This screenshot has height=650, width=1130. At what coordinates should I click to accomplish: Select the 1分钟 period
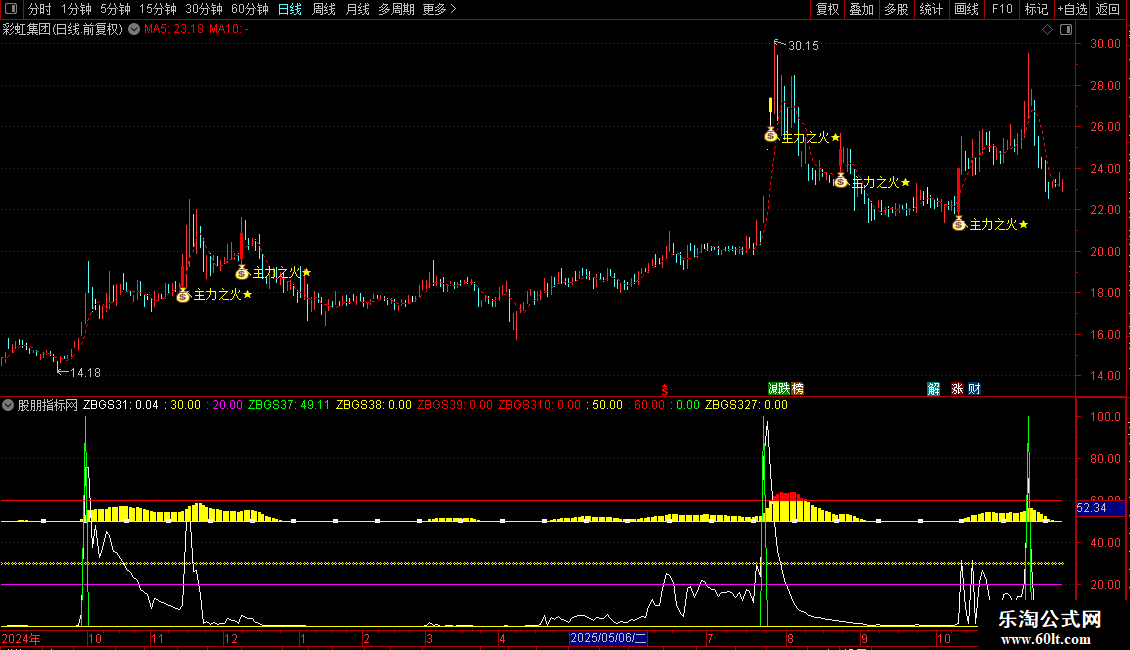pos(76,9)
